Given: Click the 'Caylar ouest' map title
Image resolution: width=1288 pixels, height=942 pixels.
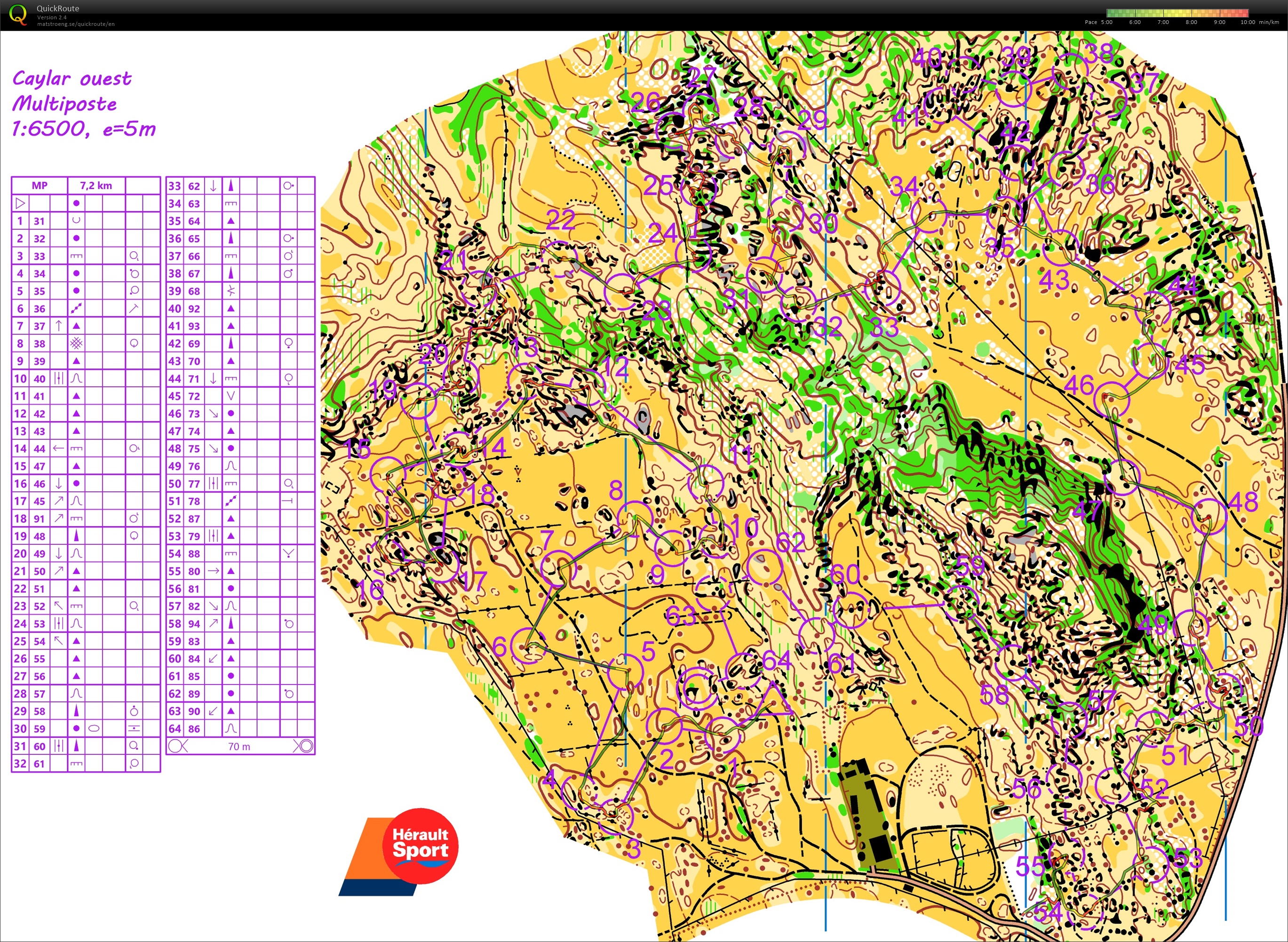Looking at the screenshot, I should pyautogui.click(x=72, y=78).
